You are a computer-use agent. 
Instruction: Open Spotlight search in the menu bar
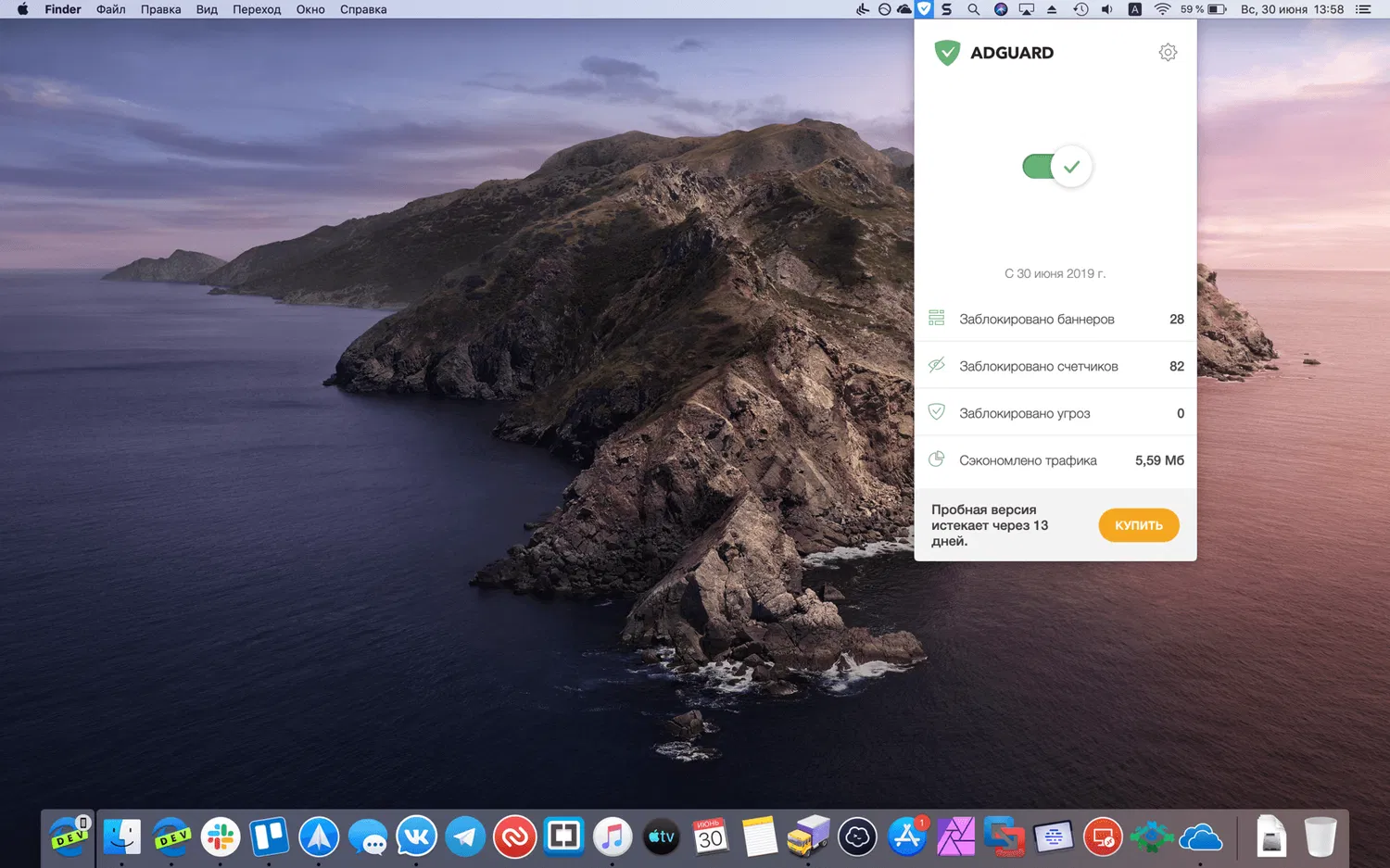click(x=973, y=9)
